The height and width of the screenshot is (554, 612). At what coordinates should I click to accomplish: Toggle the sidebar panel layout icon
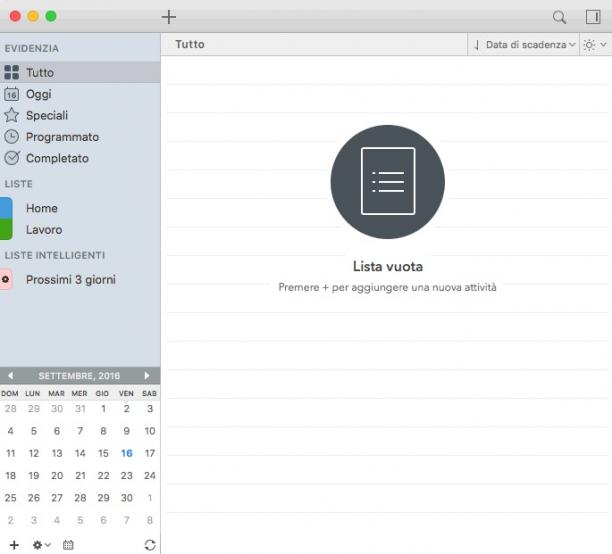point(593,17)
